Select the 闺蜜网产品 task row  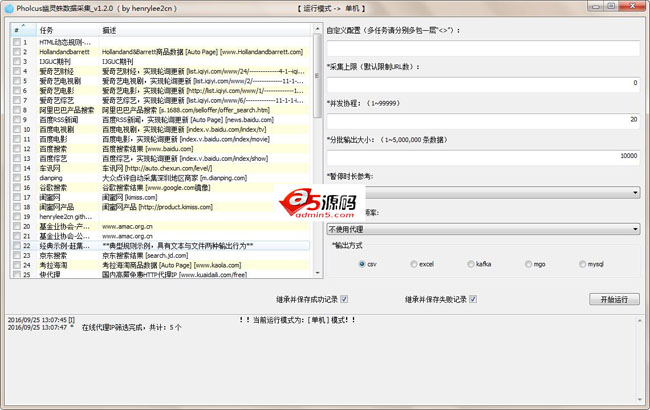[x=160, y=207]
